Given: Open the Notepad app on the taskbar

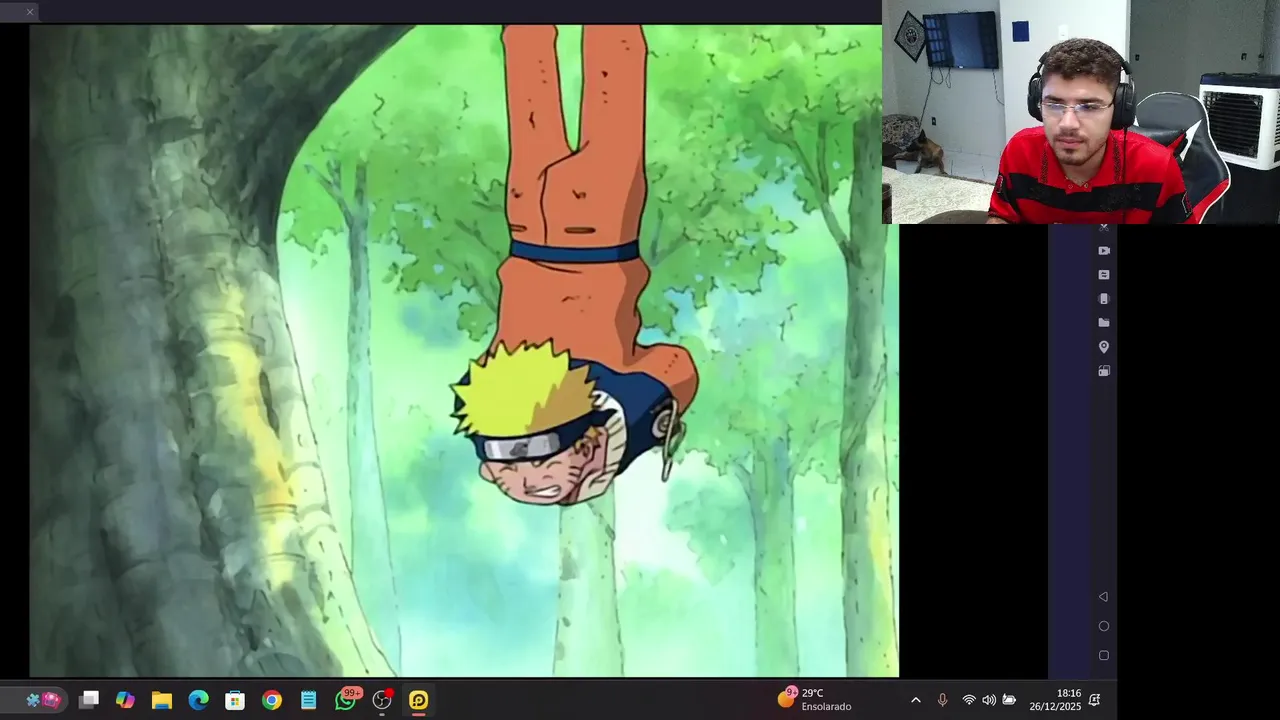Looking at the screenshot, I should 309,700.
